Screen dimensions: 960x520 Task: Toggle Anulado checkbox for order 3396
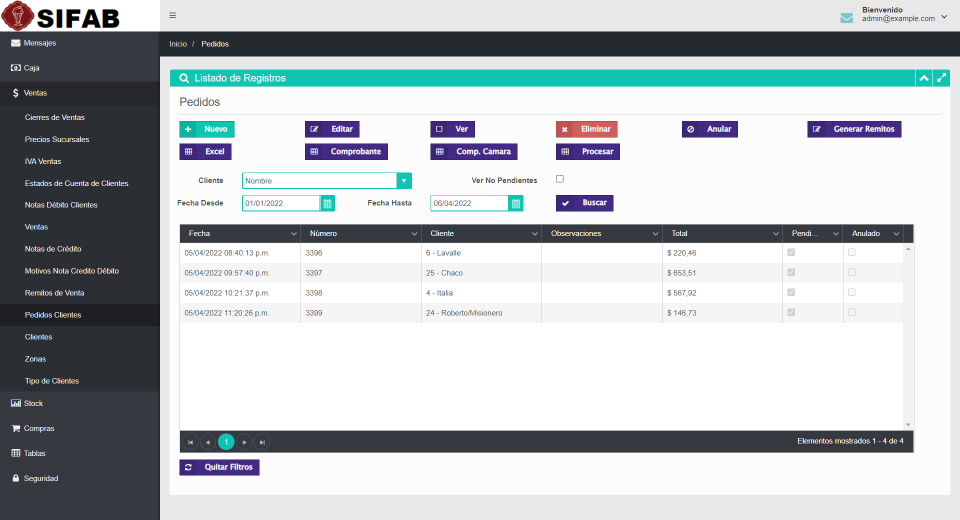[852, 253]
